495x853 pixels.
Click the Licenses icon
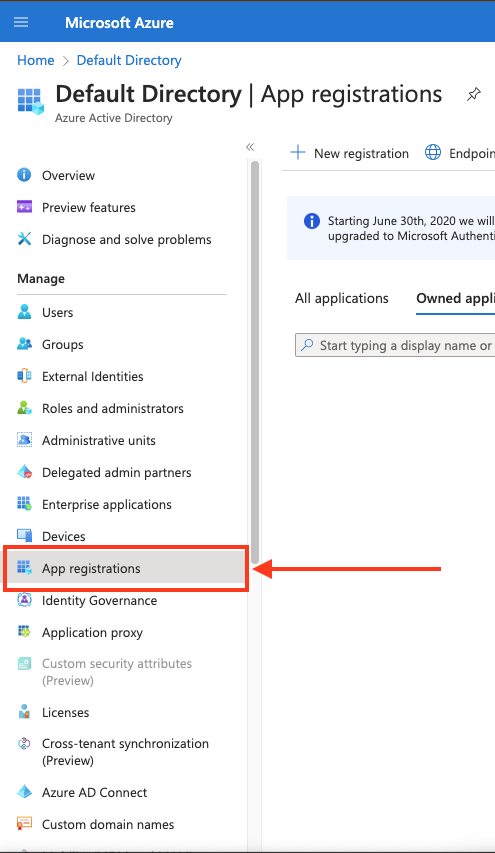pyautogui.click(x=24, y=712)
